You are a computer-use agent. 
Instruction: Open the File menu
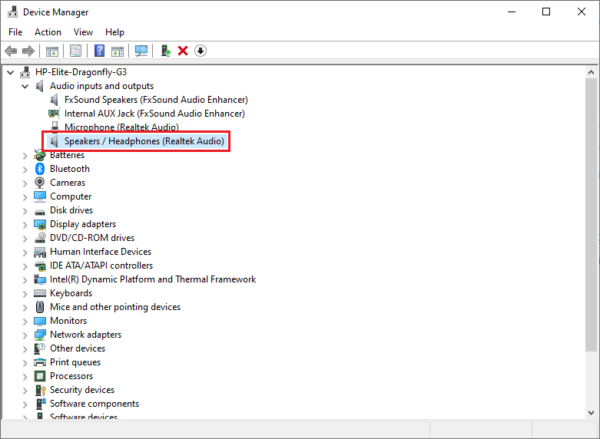(x=15, y=32)
